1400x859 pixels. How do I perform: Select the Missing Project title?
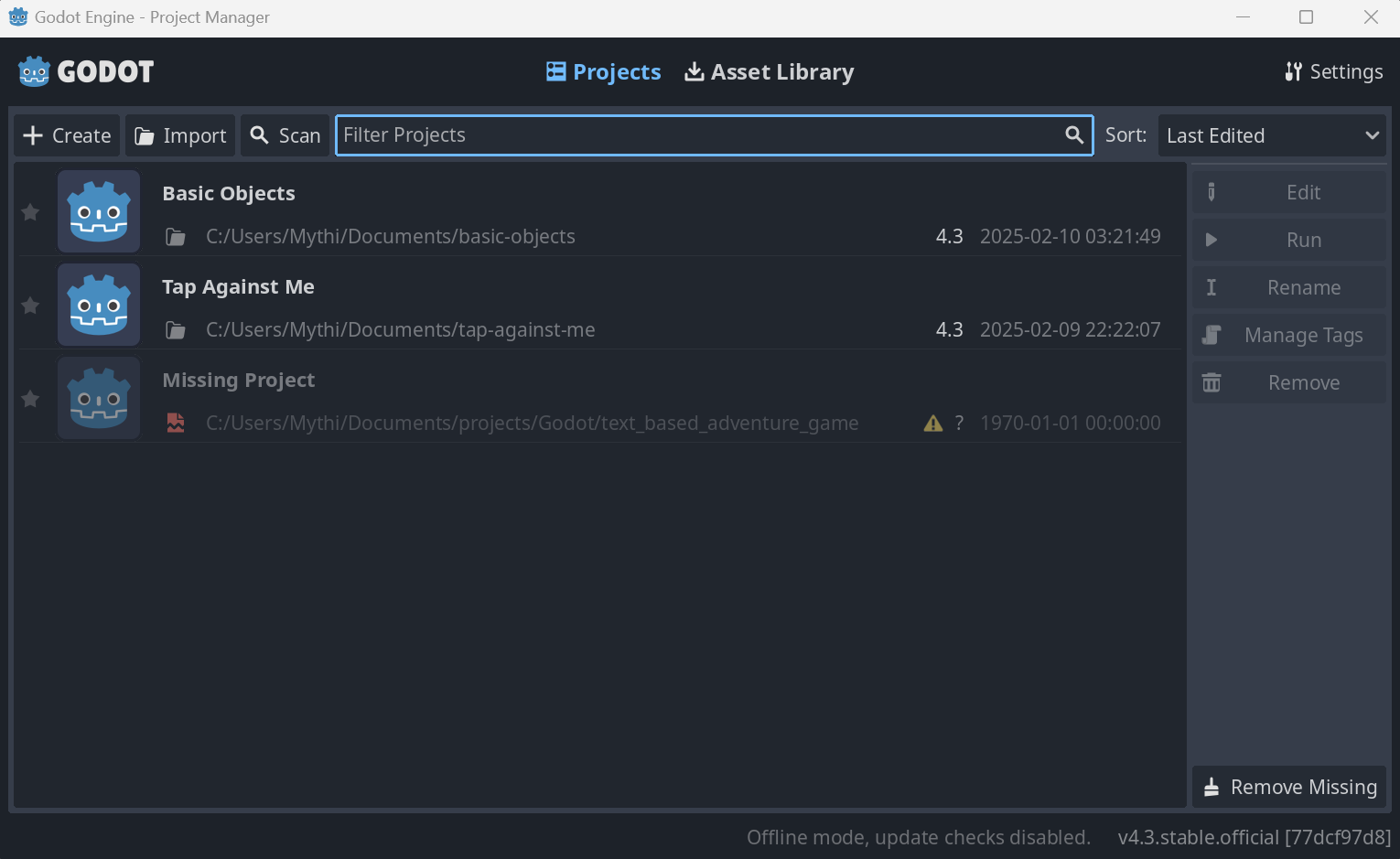(x=238, y=381)
